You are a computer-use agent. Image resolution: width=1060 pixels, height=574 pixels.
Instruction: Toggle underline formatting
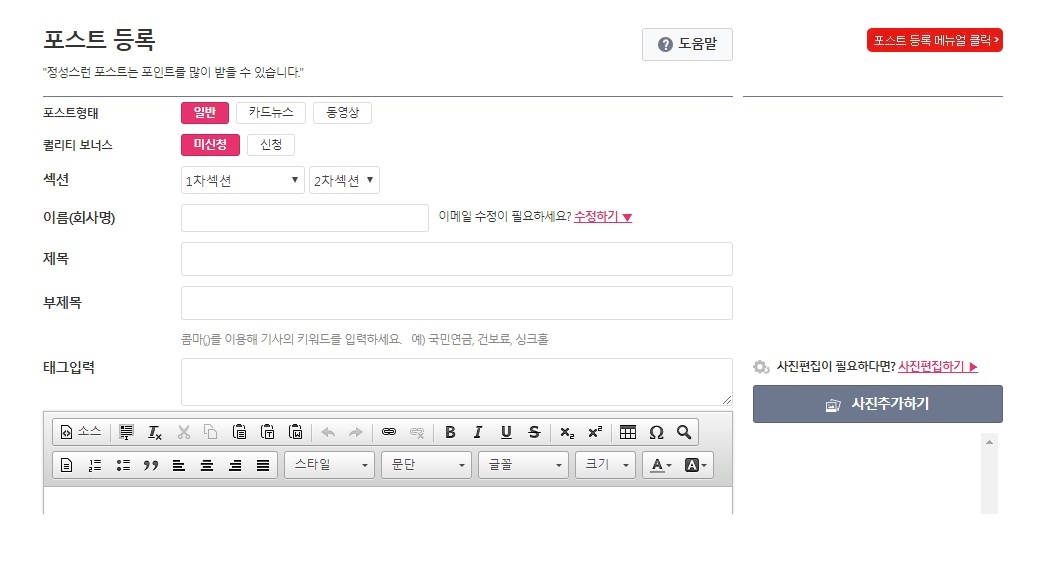tap(506, 432)
